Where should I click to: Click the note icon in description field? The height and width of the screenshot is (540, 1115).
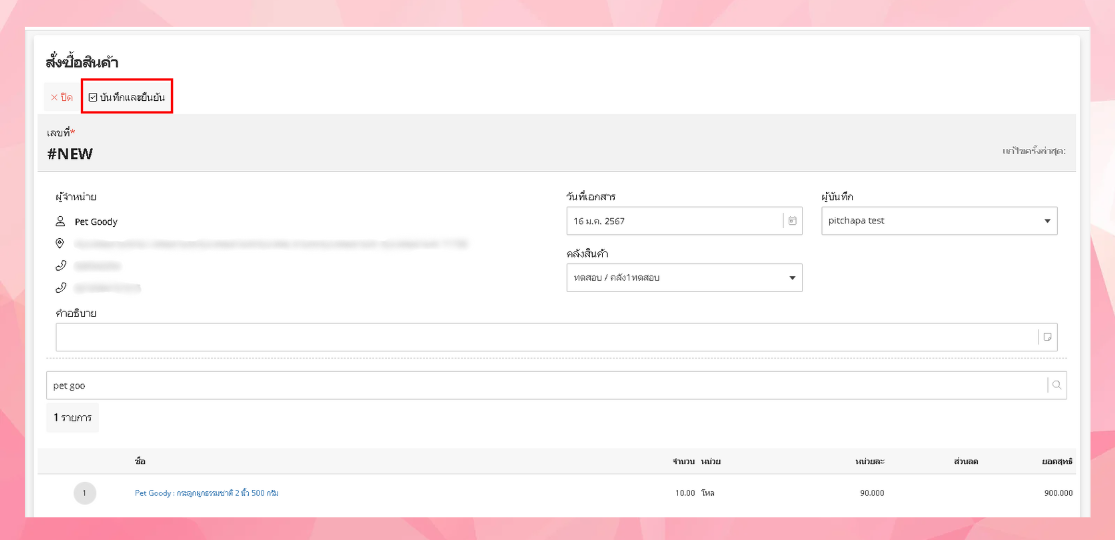click(x=1048, y=337)
